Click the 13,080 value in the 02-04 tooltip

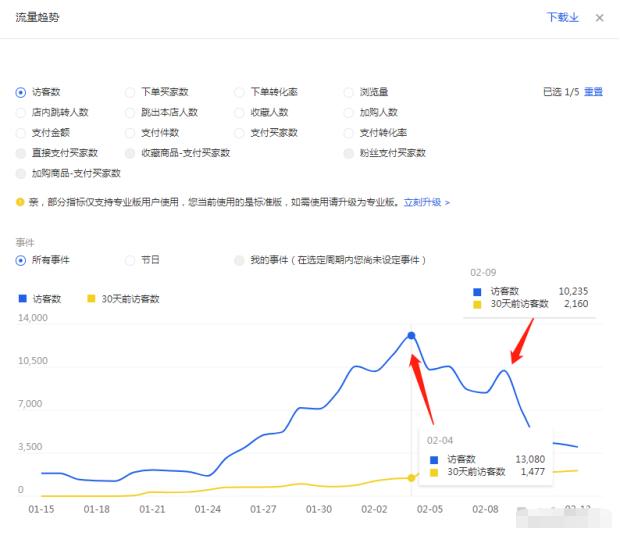[x=530, y=459]
